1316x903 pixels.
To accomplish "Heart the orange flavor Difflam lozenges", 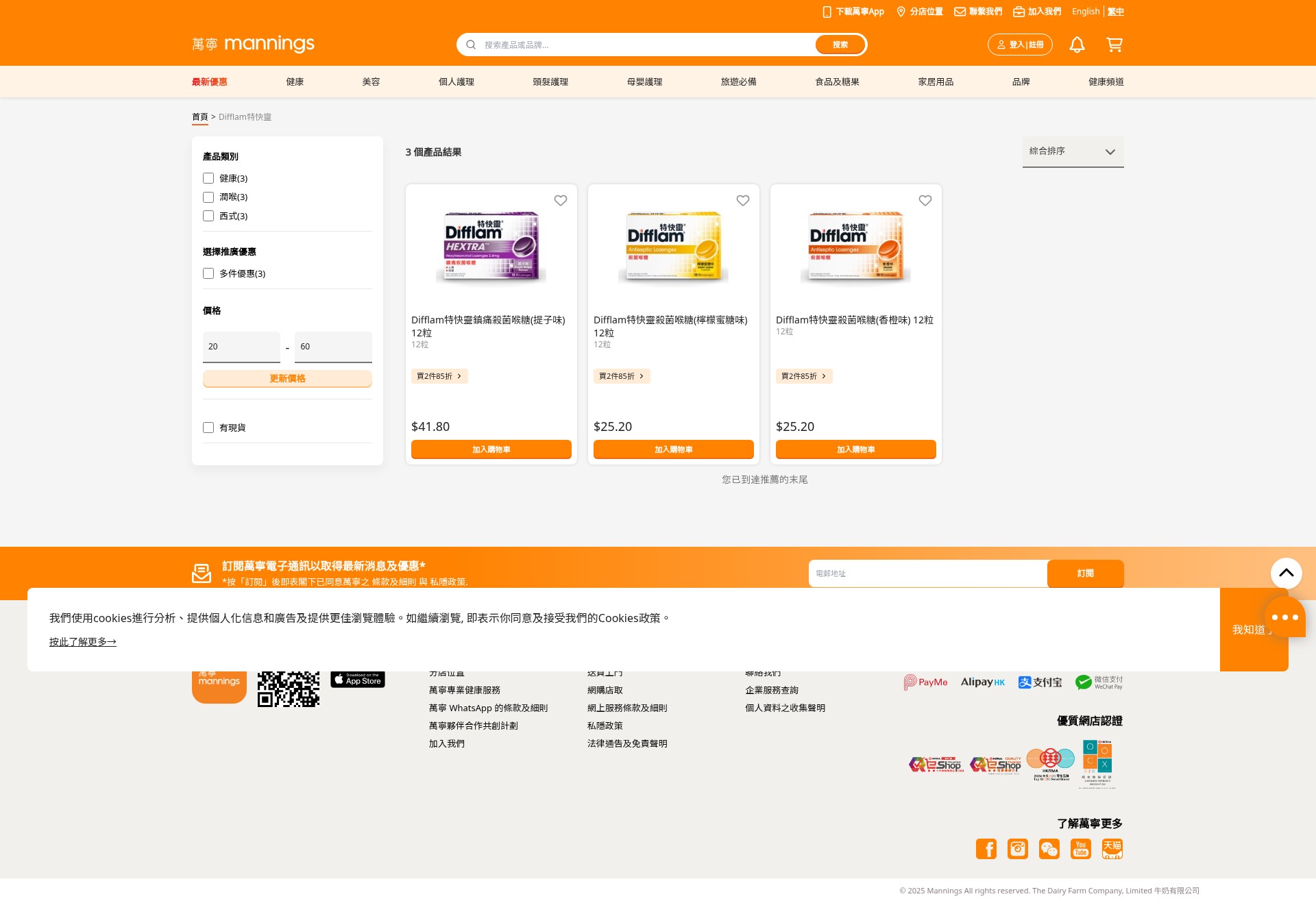I will click(925, 201).
